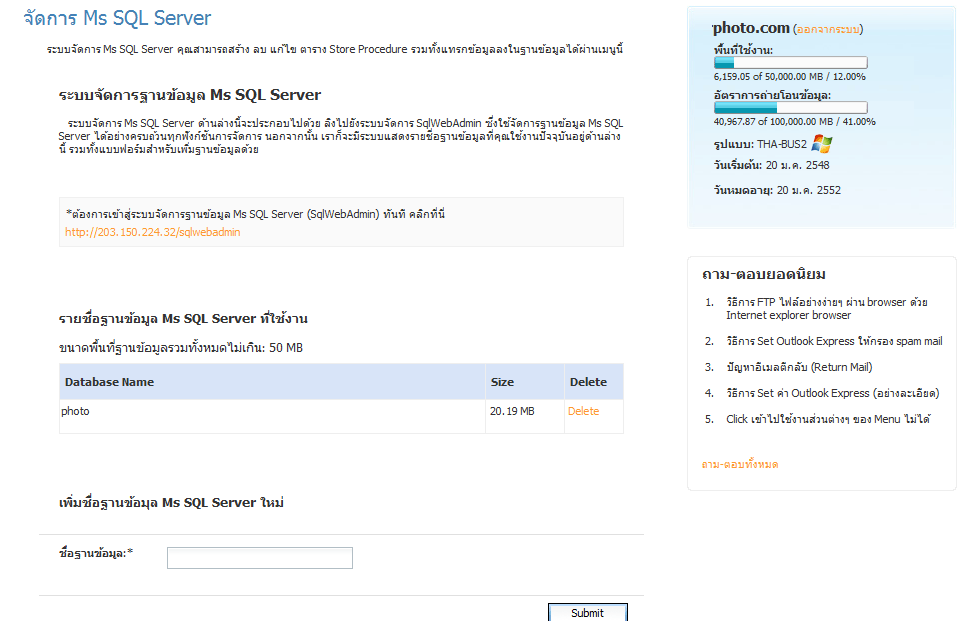Image resolution: width=971 pixels, height=621 pixels.
Task: Open the FAQ on Outlook Express spam filtering
Action: point(833,341)
